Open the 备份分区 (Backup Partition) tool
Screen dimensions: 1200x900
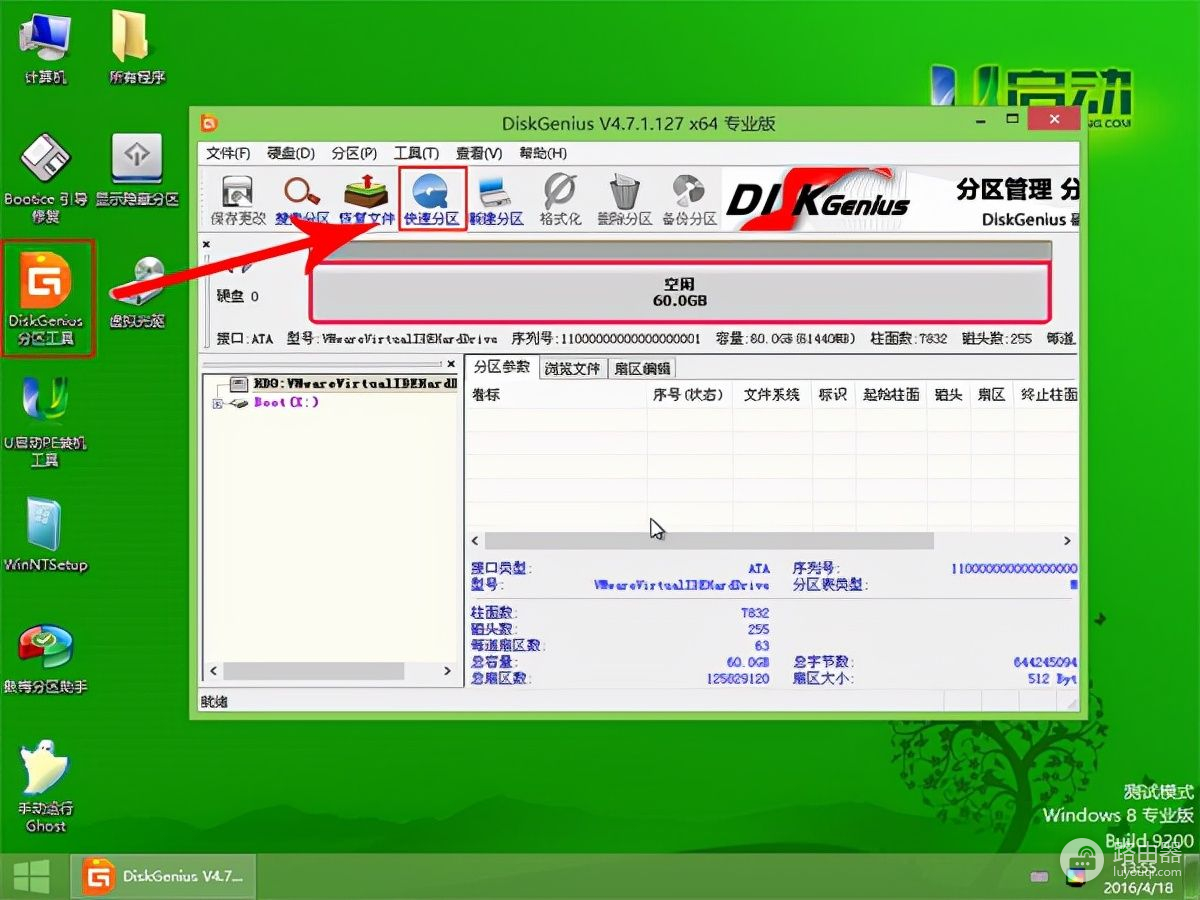(x=689, y=199)
